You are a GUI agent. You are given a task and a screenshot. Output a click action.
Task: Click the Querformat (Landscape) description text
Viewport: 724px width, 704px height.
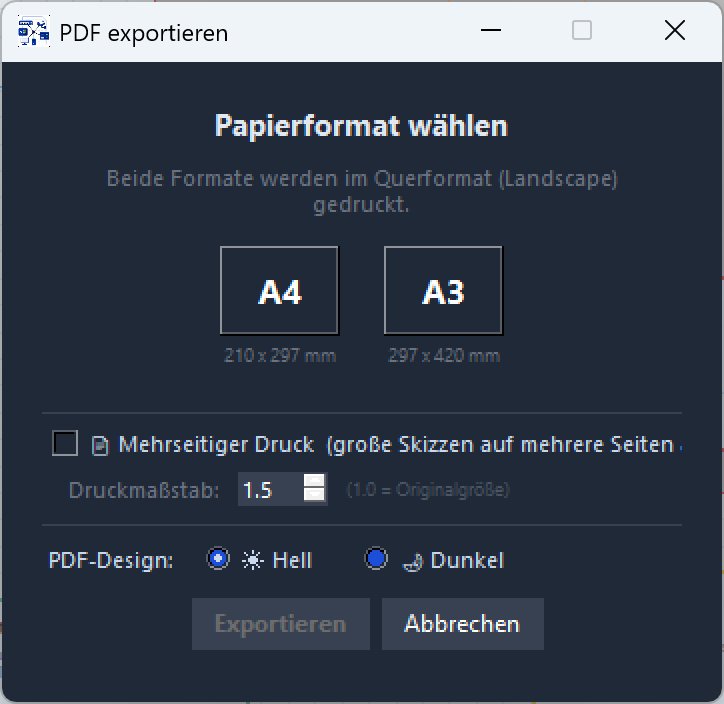[x=362, y=191]
